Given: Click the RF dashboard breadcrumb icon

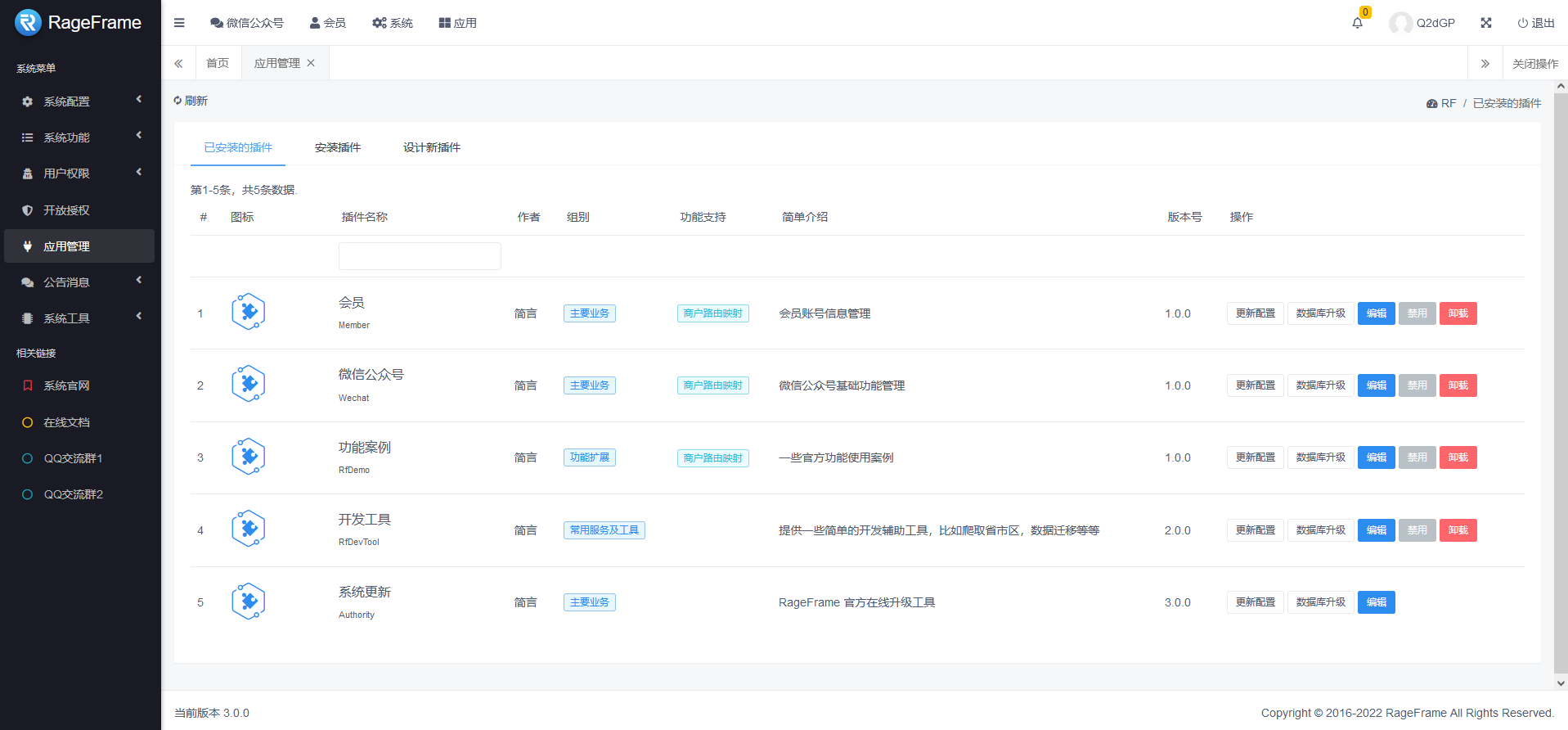Looking at the screenshot, I should (x=1431, y=104).
